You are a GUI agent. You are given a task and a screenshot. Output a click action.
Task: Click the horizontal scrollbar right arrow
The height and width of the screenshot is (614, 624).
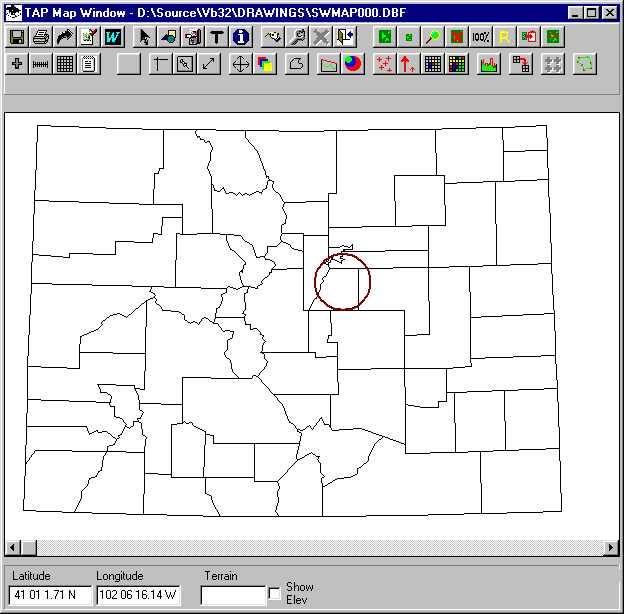(x=611, y=548)
